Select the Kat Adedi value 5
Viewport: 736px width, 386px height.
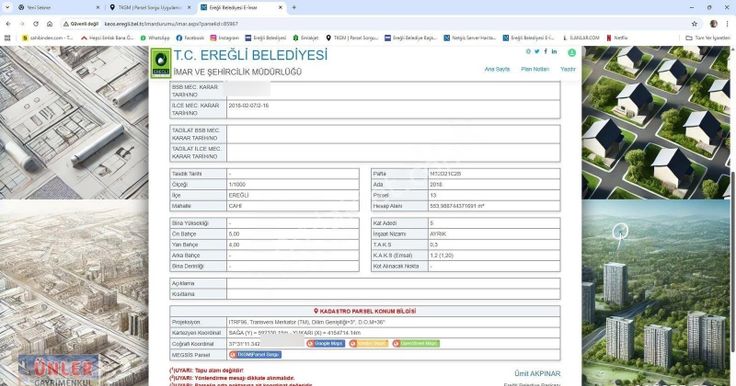click(431, 224)
